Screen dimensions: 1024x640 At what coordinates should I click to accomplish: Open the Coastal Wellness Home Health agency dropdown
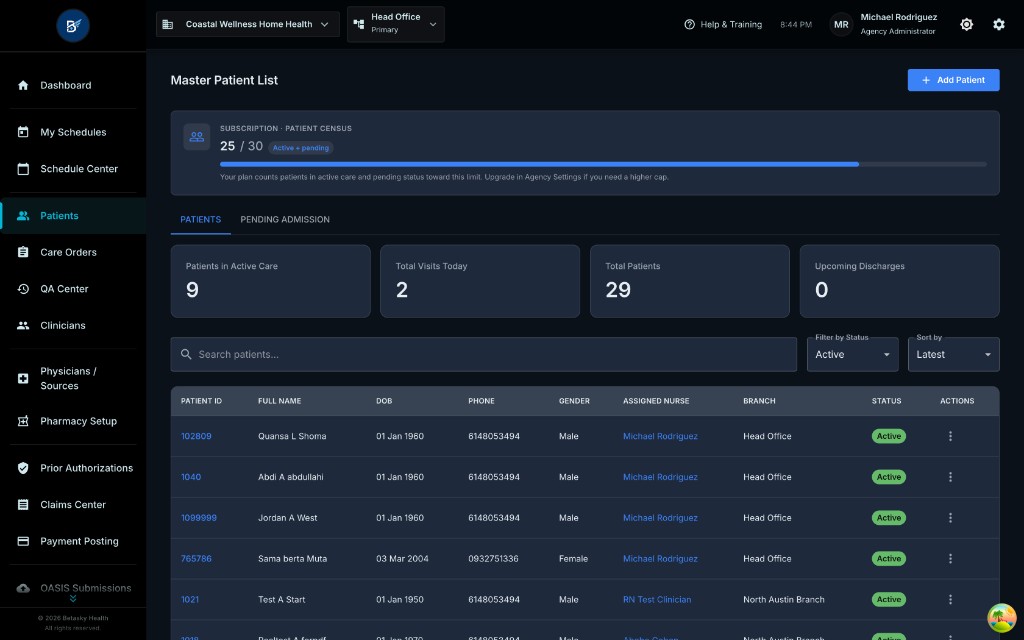248,24
